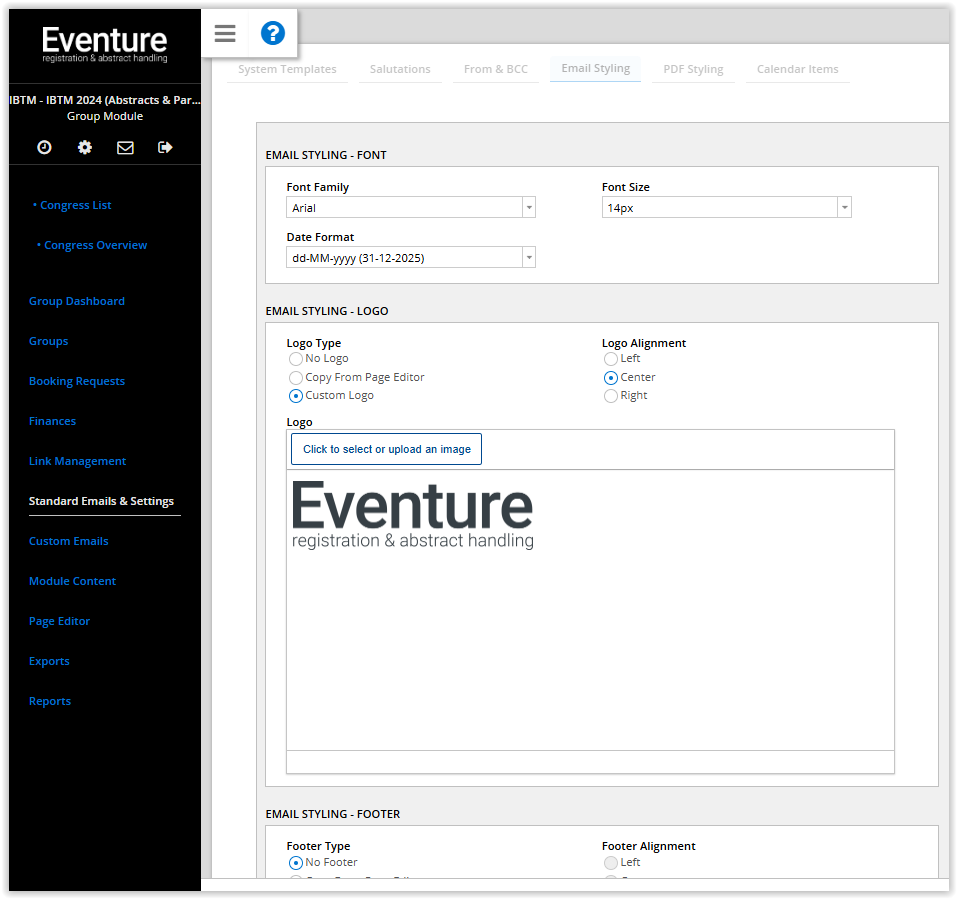Click 'Click to select or upload an image' button
The image size is (957, 899).
(x=386, y=449)
